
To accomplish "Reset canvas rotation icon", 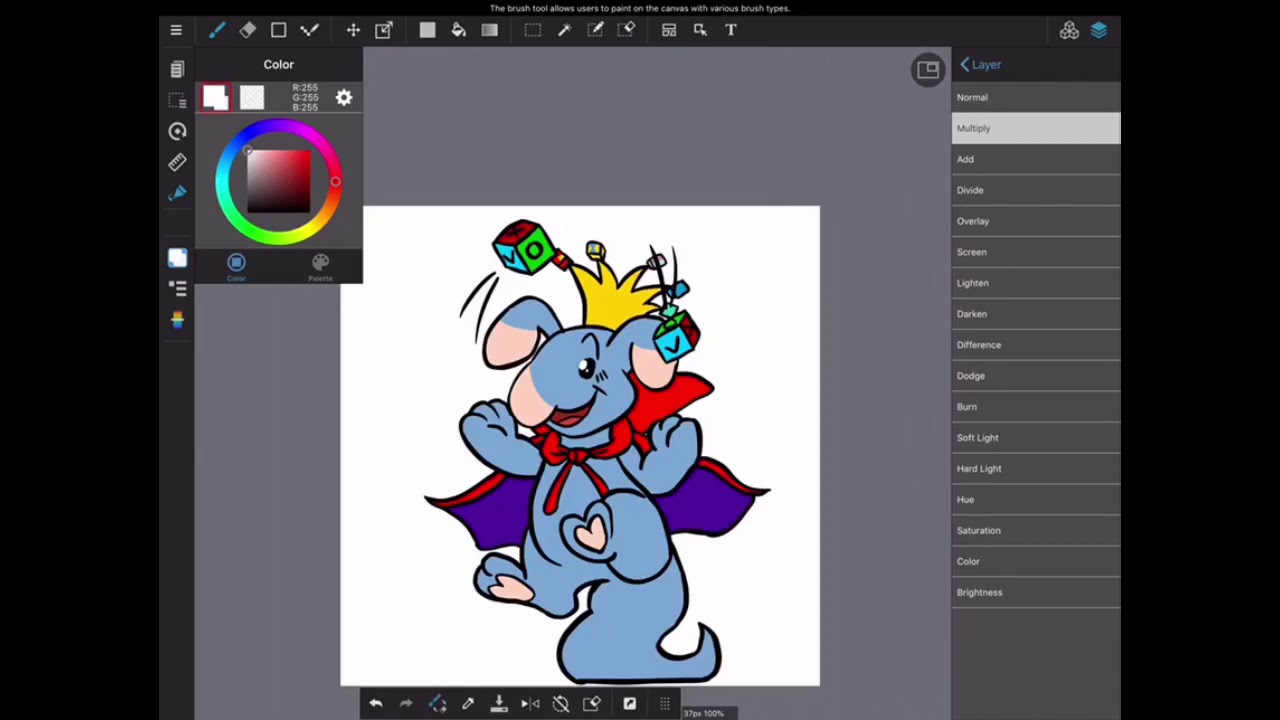I will [x=561, y=704].
